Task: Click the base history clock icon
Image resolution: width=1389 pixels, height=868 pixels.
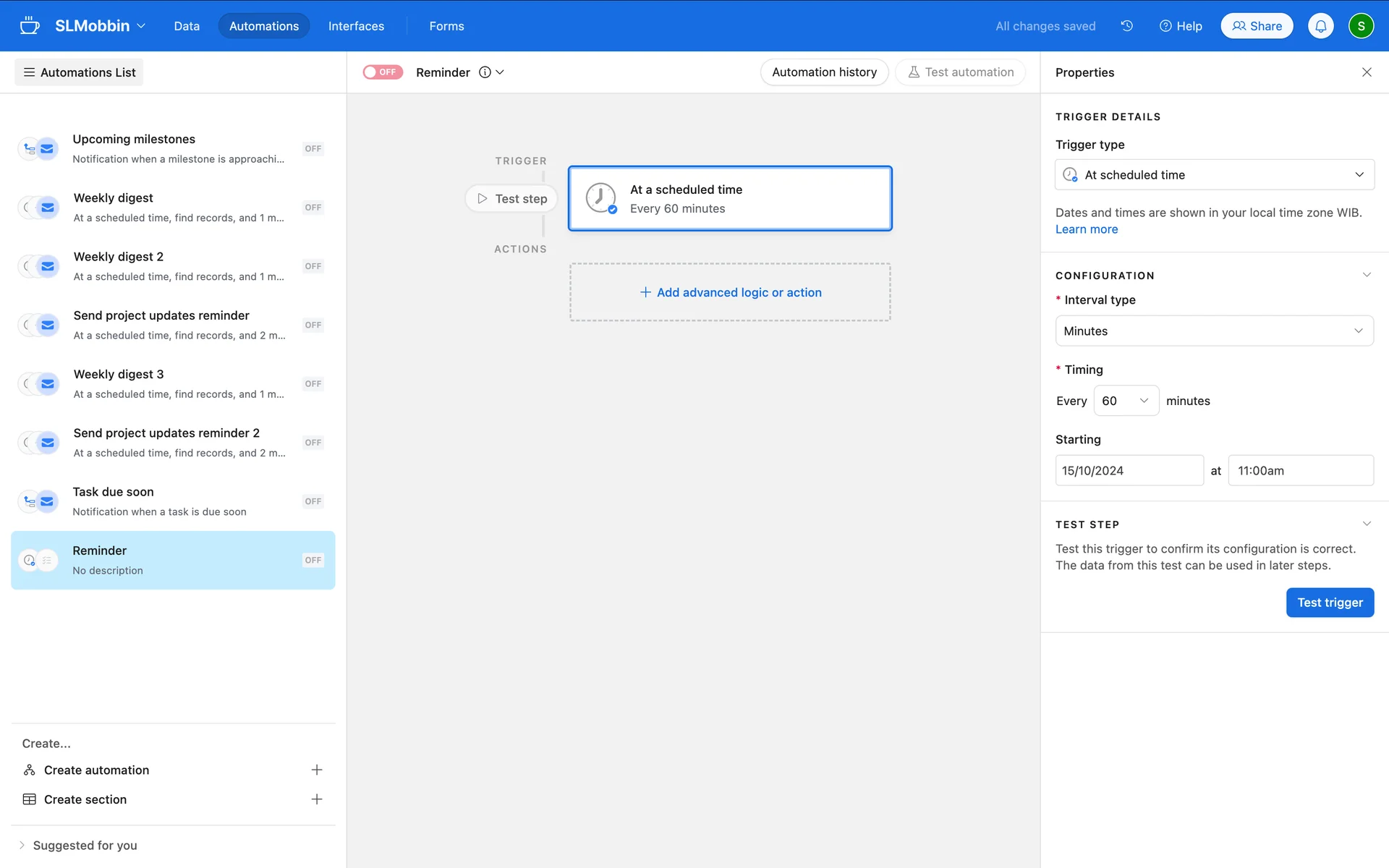Action: click(1126, 26)
